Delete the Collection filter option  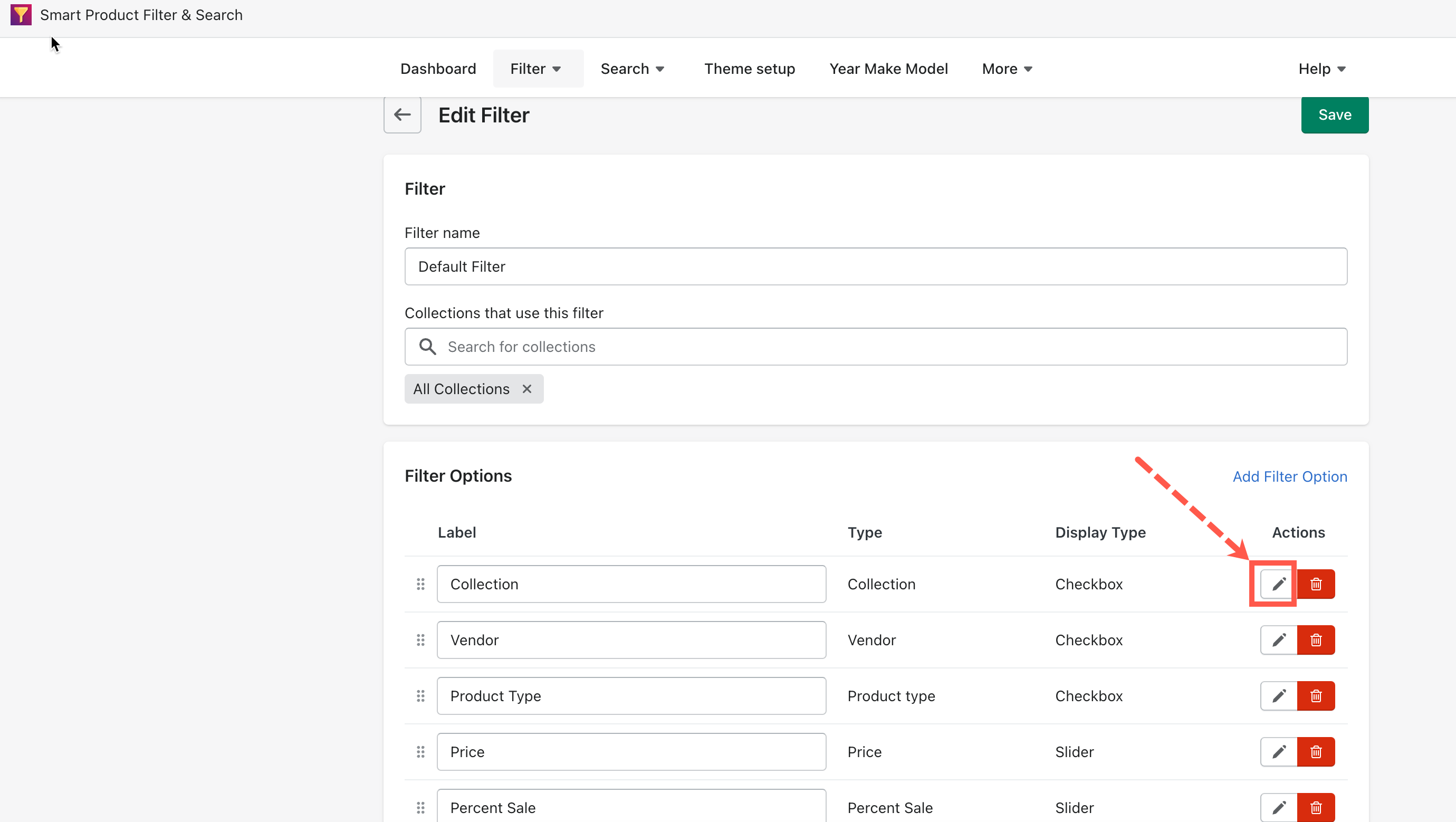tap(1316, 584)
